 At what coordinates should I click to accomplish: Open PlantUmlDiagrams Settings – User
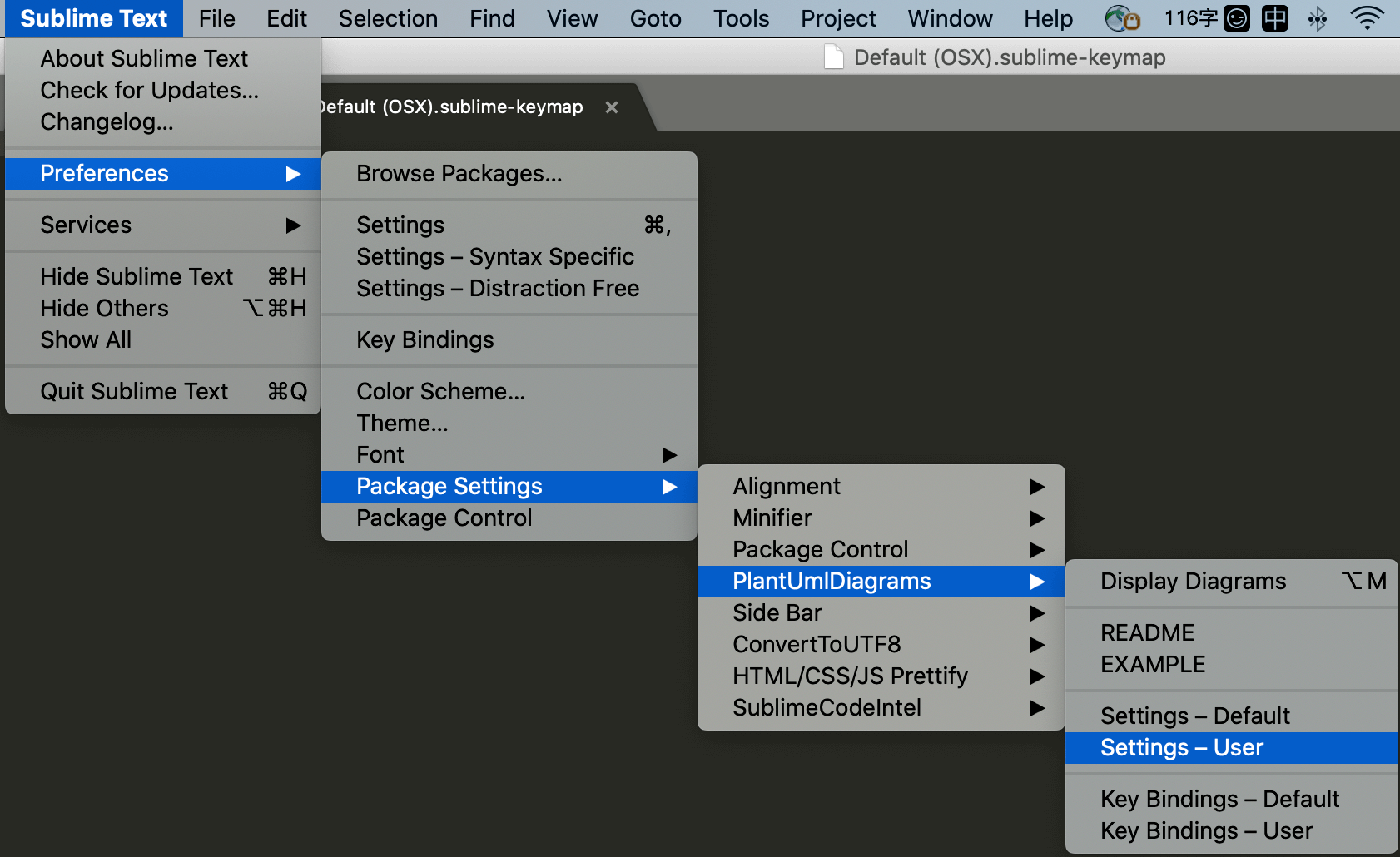(x=1181, y=747)
